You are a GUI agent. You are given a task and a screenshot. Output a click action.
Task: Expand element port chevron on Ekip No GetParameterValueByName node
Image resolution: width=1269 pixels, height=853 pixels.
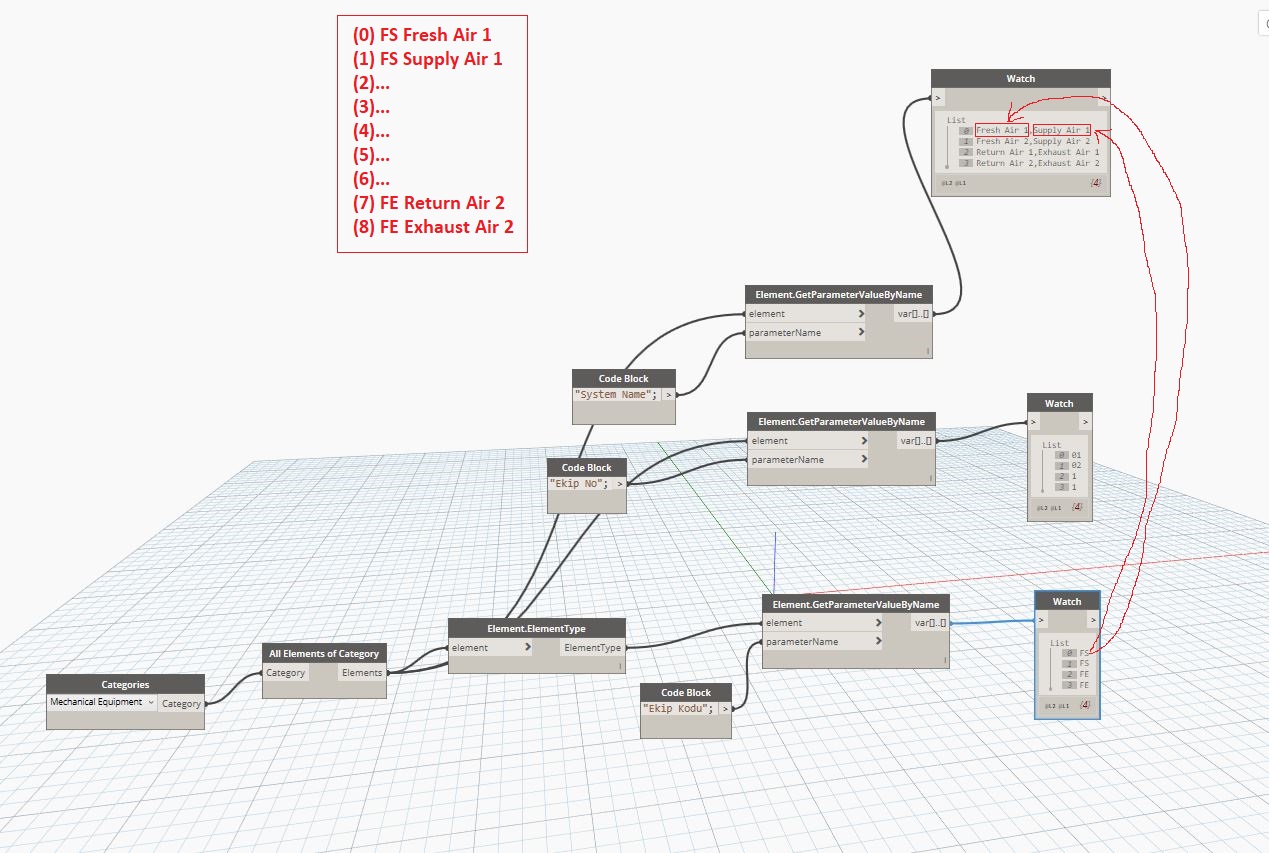[862, 441]
